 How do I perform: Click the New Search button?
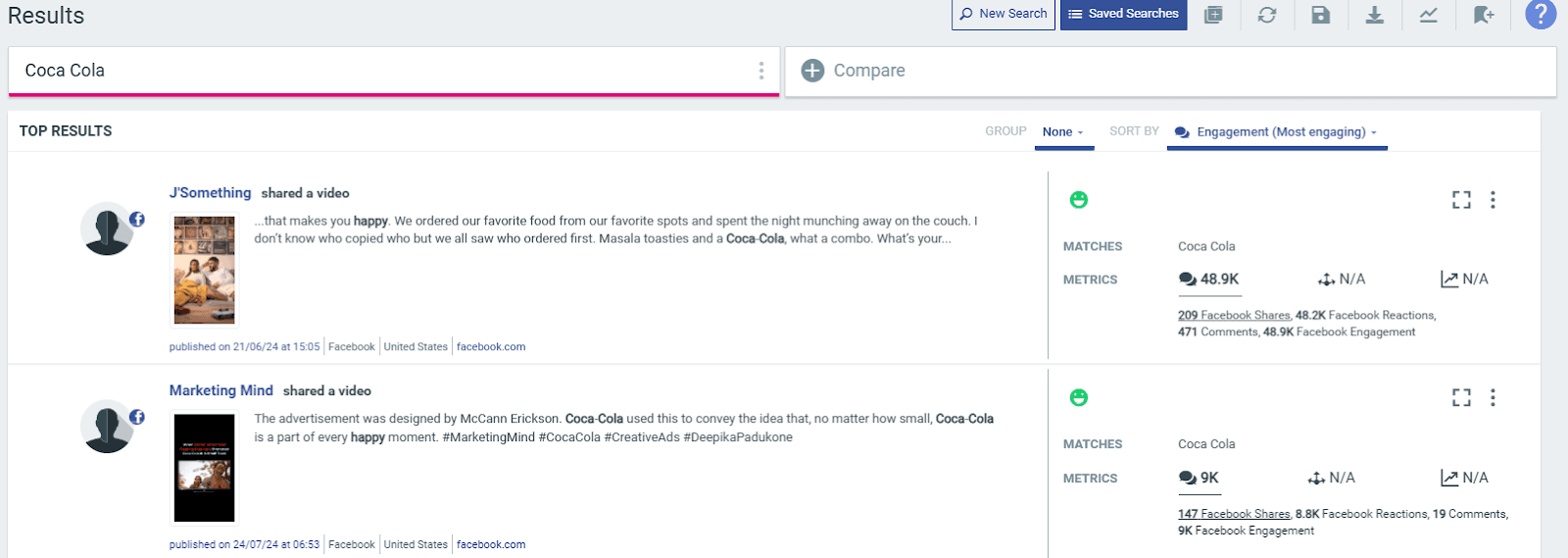point(1003,14)
